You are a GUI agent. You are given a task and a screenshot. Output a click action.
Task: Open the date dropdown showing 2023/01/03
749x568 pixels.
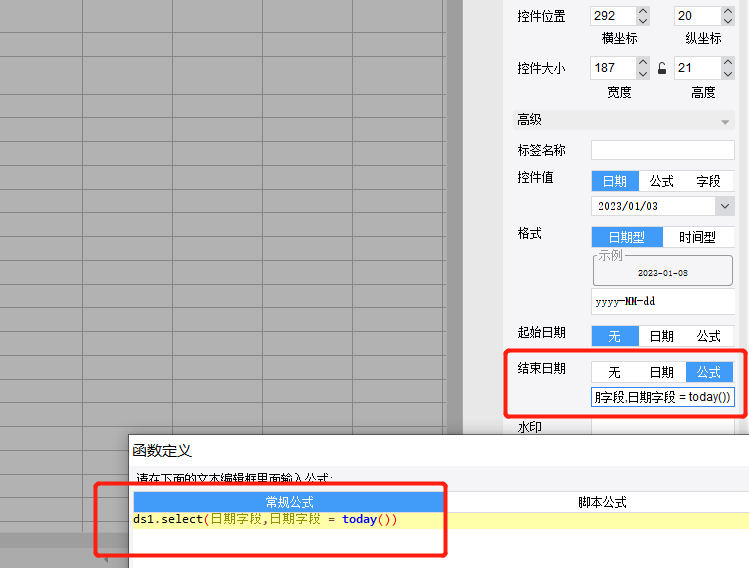725,206
